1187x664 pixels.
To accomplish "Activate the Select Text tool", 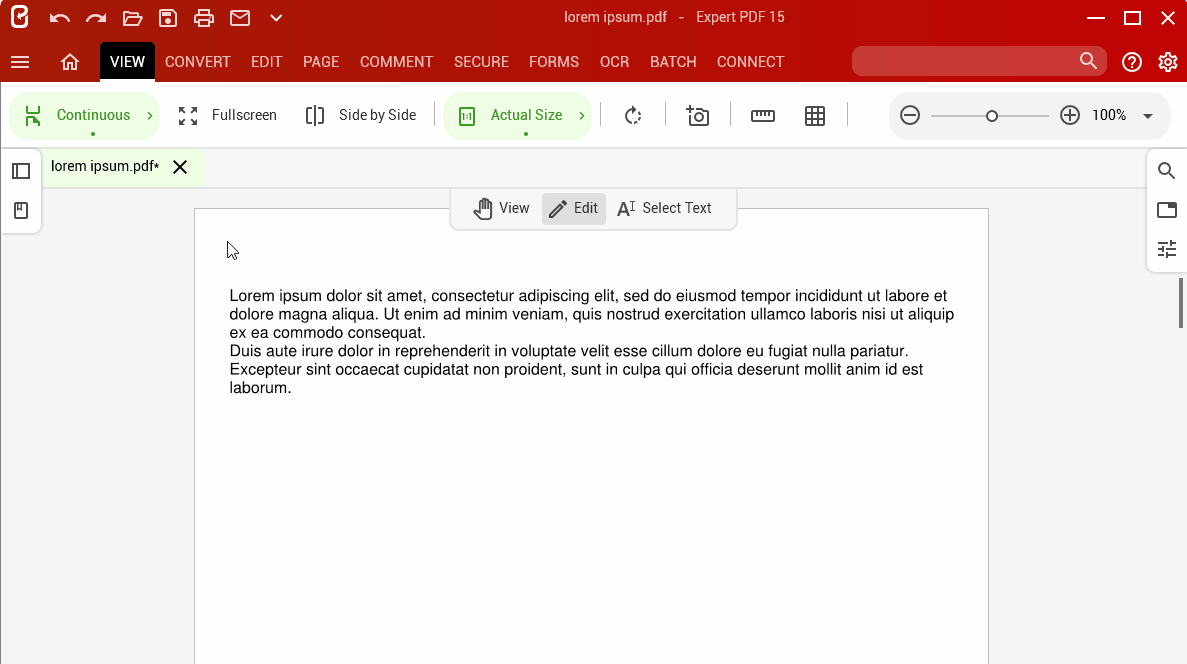I will point(665,208).
